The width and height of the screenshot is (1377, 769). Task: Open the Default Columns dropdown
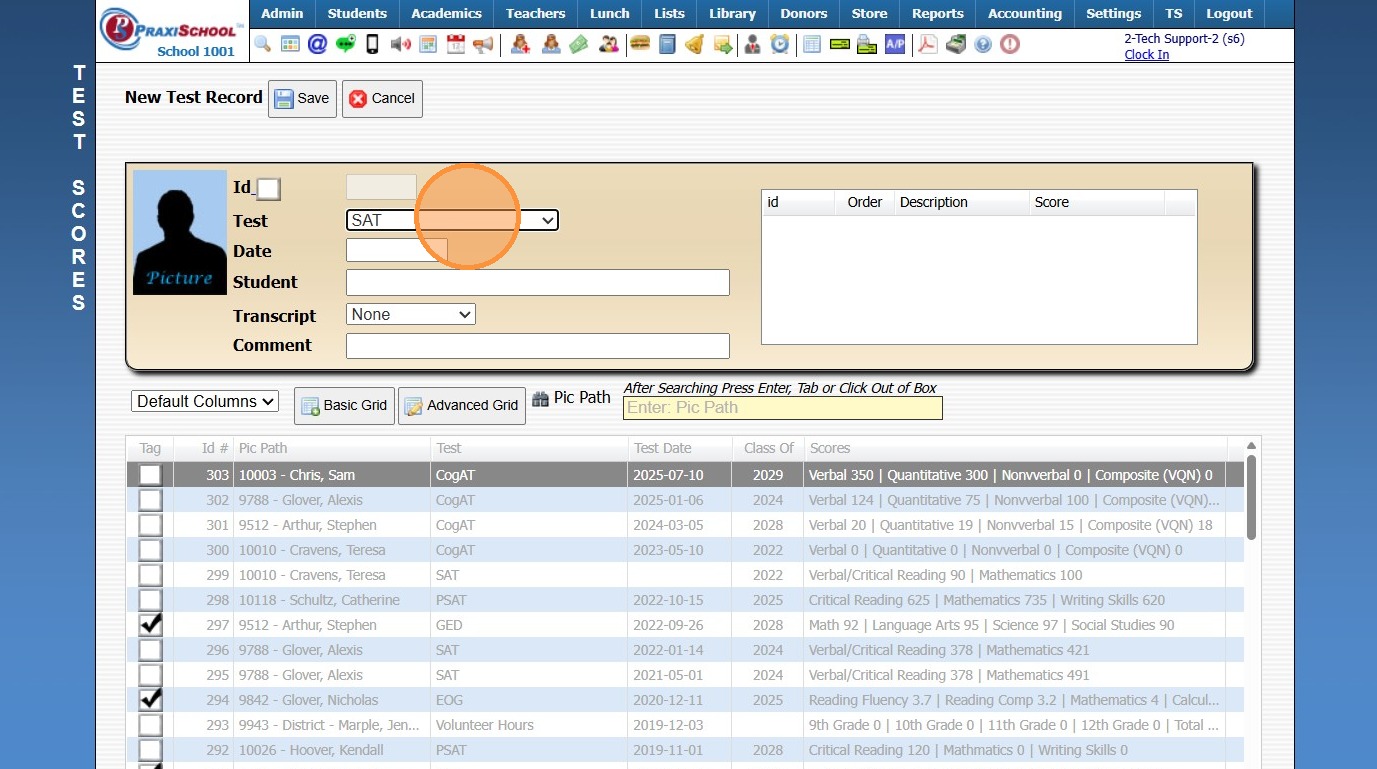tap(205, 401)
